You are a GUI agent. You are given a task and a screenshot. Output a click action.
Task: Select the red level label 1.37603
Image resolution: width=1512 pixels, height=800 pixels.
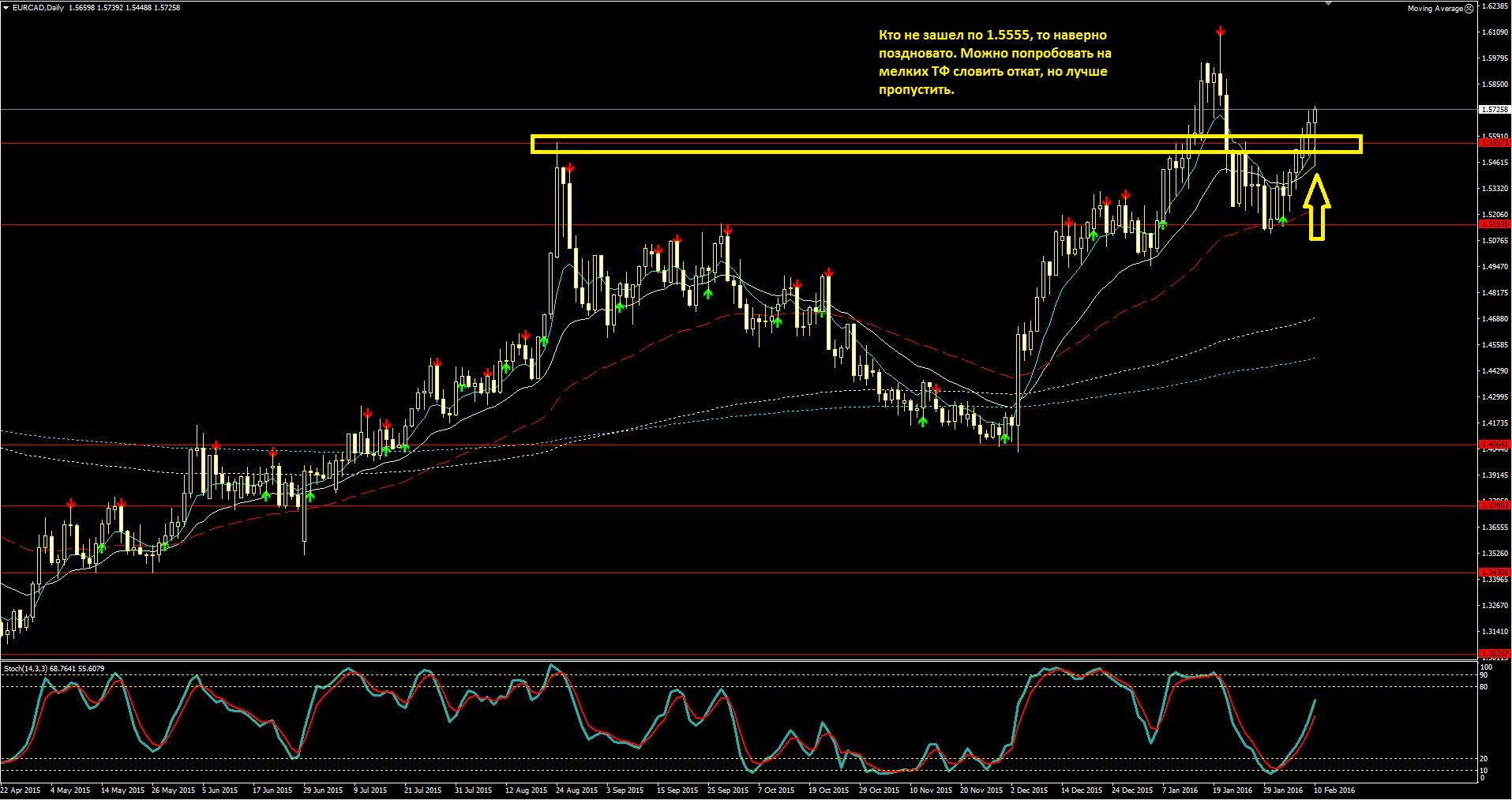(x=1495, y=505)
